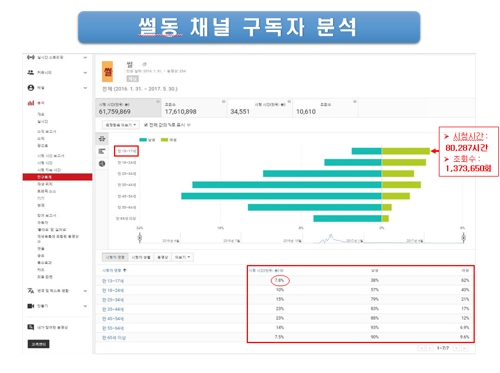Screen dimensions: 500x373
Task: Click the left handle of timeline range slider
Action: [140, 238]
